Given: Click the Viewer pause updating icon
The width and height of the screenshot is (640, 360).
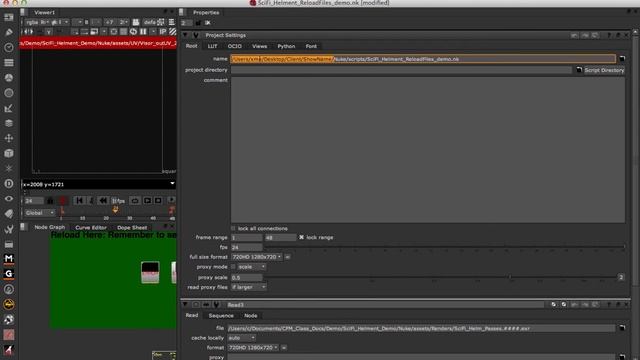Looking at the screenshot, I should [143, 31].
